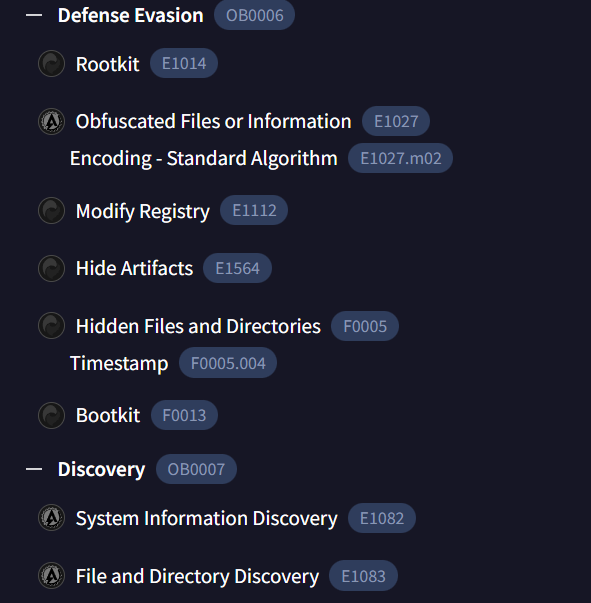Open the OB0007 objective badge
Viewport: 591px width, 603px height.
196,469
